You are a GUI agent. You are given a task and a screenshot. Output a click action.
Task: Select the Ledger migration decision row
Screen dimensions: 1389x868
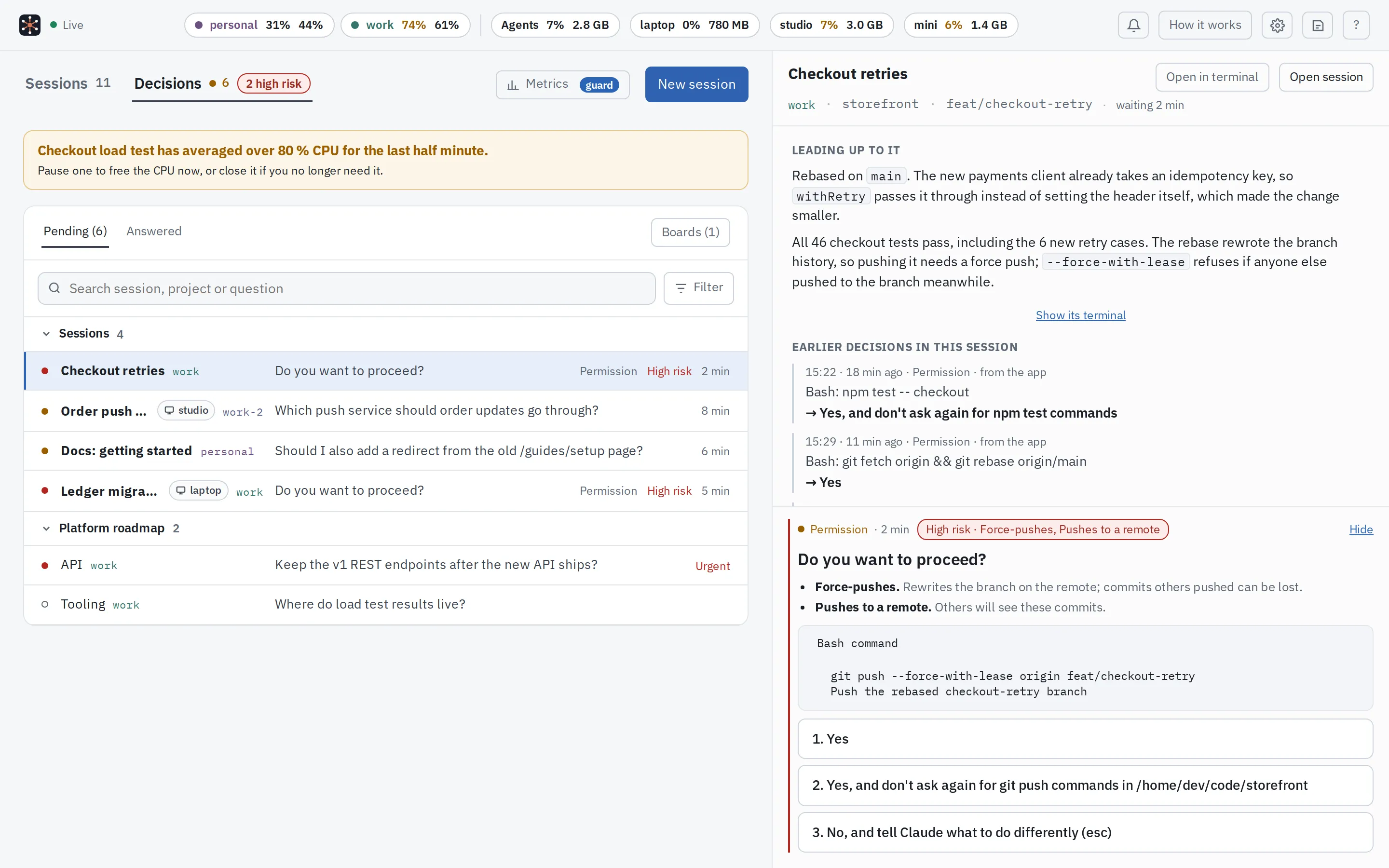(386, 491)
